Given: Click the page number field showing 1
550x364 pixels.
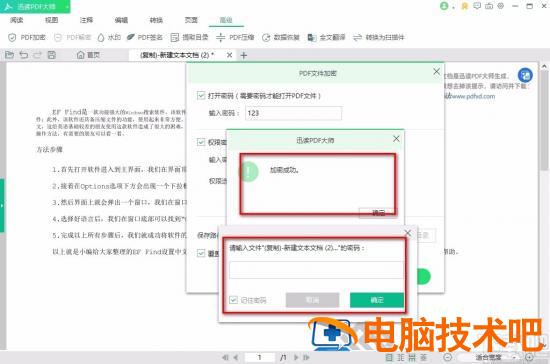Looking at the screenshot, I should tap(260, 357).
